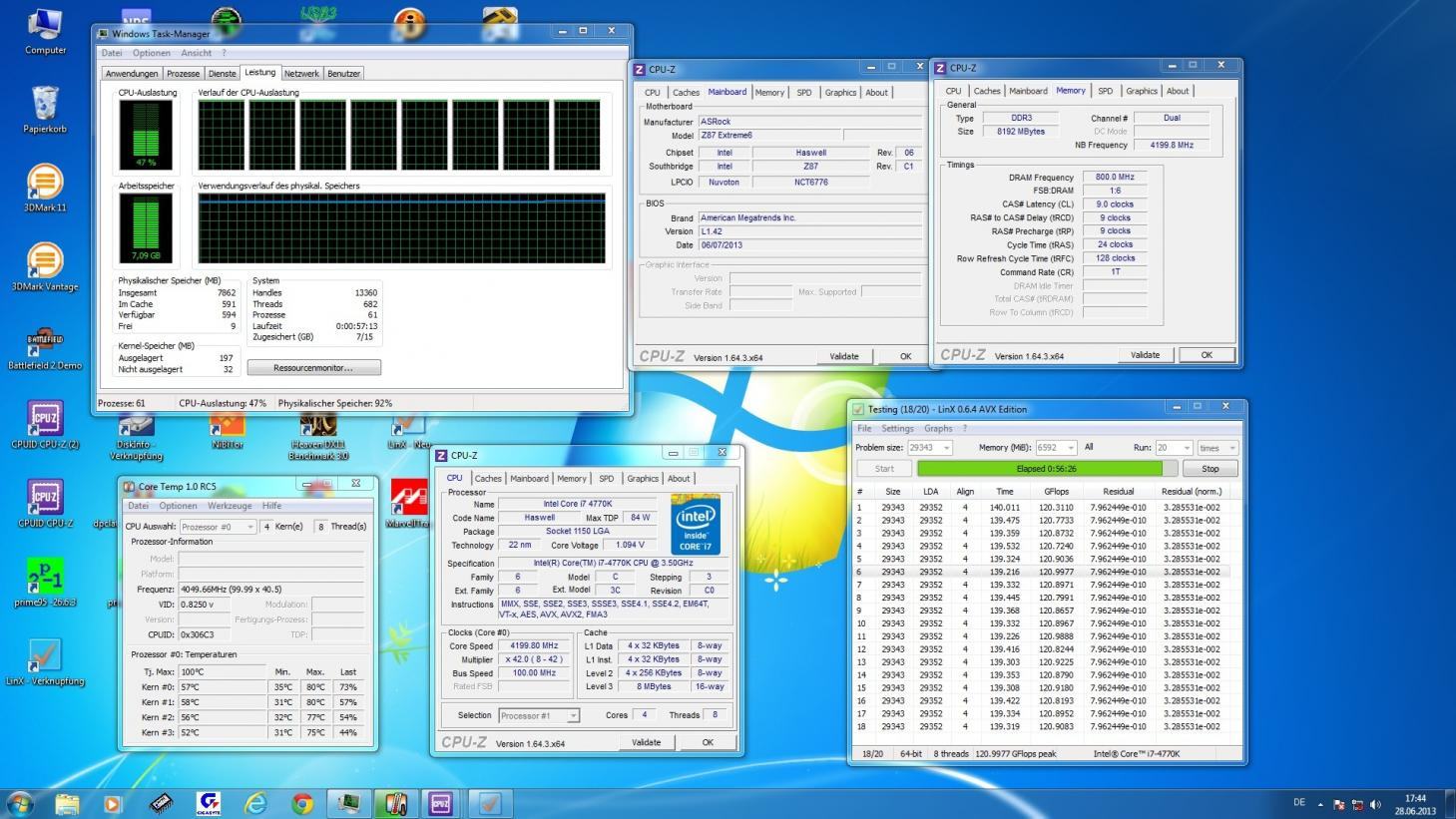Switch to LinX taskbar button
The width and height of the screenshot is (1456, 819).
pyautogui.click(x=489, y=803)
